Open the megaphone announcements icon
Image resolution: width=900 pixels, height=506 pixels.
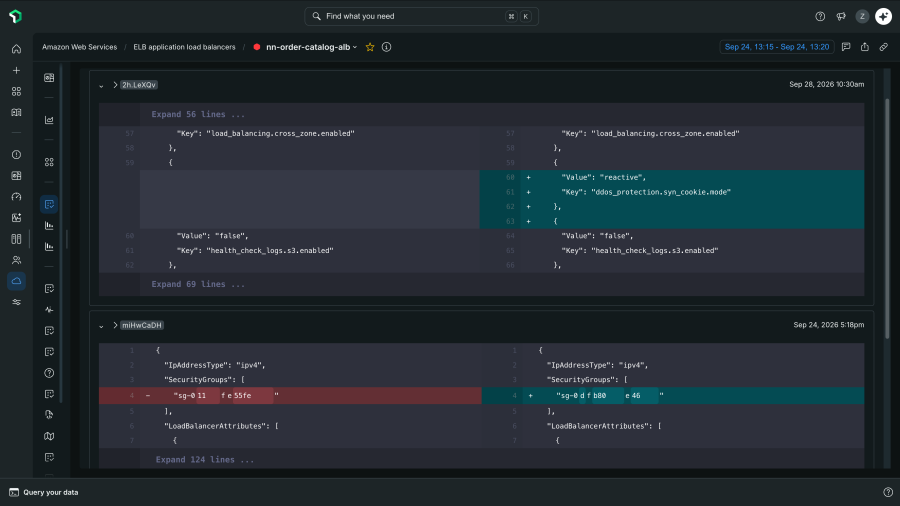point(841,17)
